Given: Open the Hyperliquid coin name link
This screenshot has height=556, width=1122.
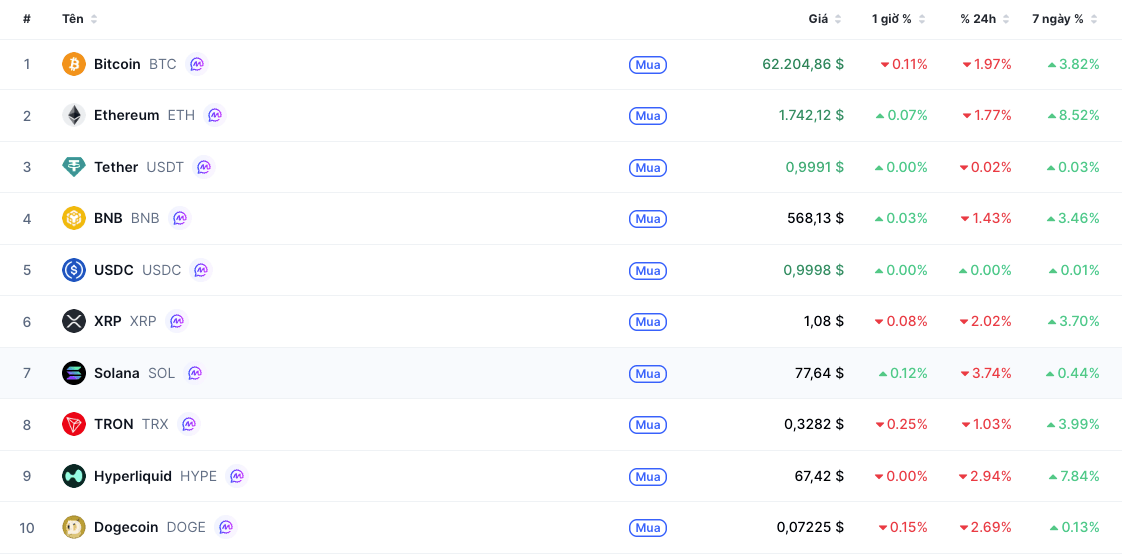Looking at the screenshot, I should point(132,476).
